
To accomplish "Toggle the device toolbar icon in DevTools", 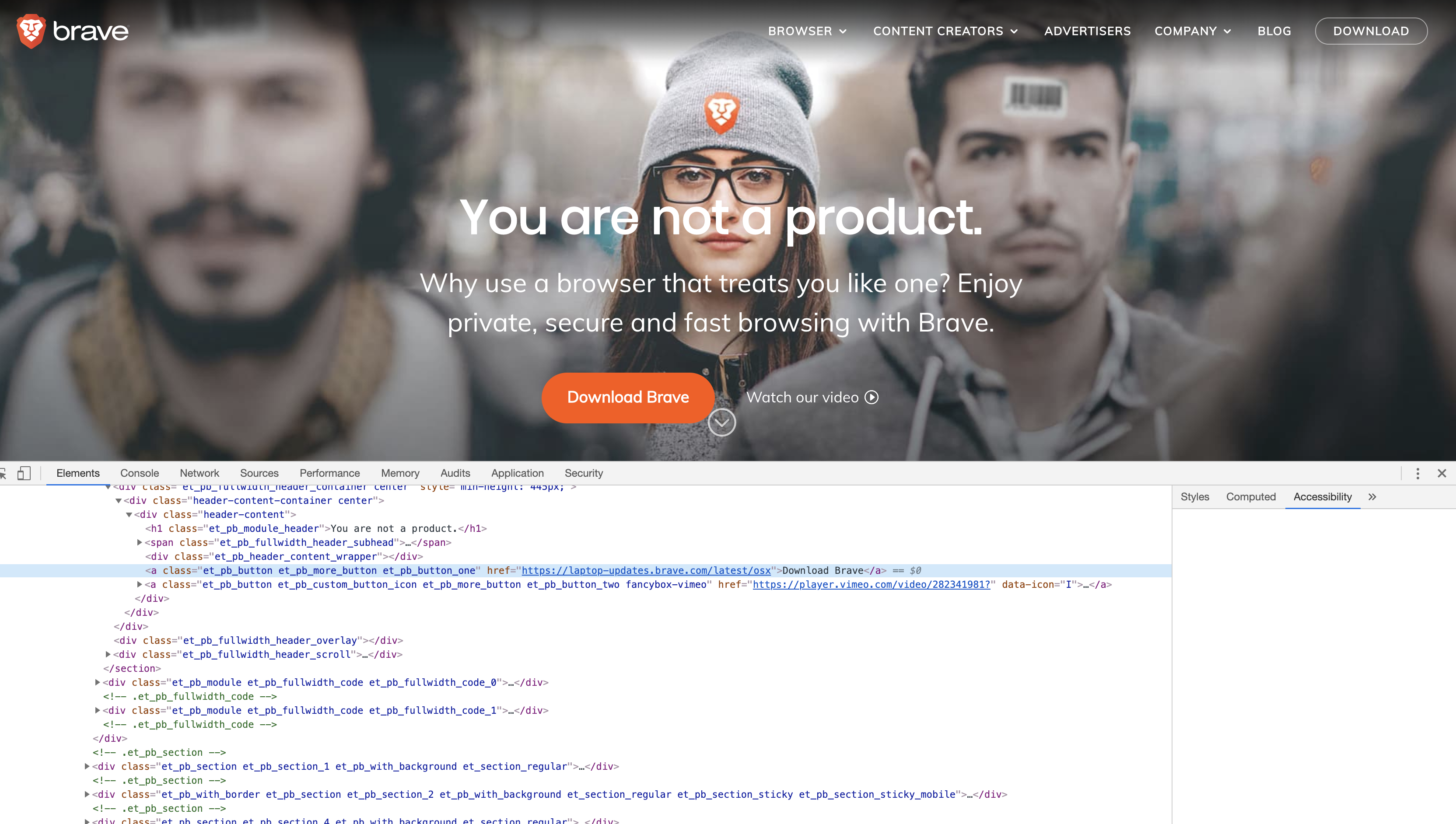I will tap(24, 473).
